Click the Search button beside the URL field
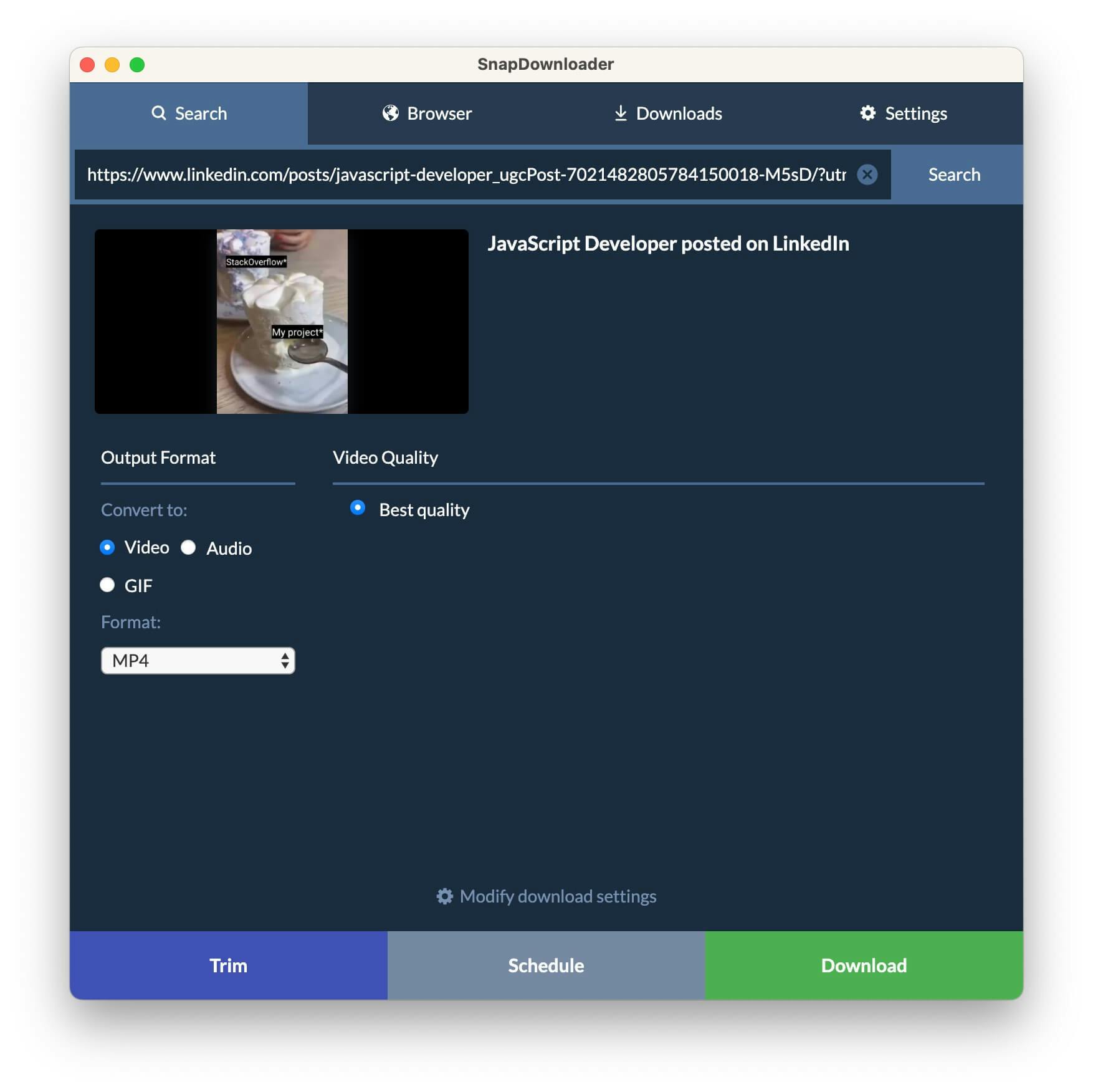Image resolution: width=1093 pixels, height=1092 pixels. tap(954, 175)
